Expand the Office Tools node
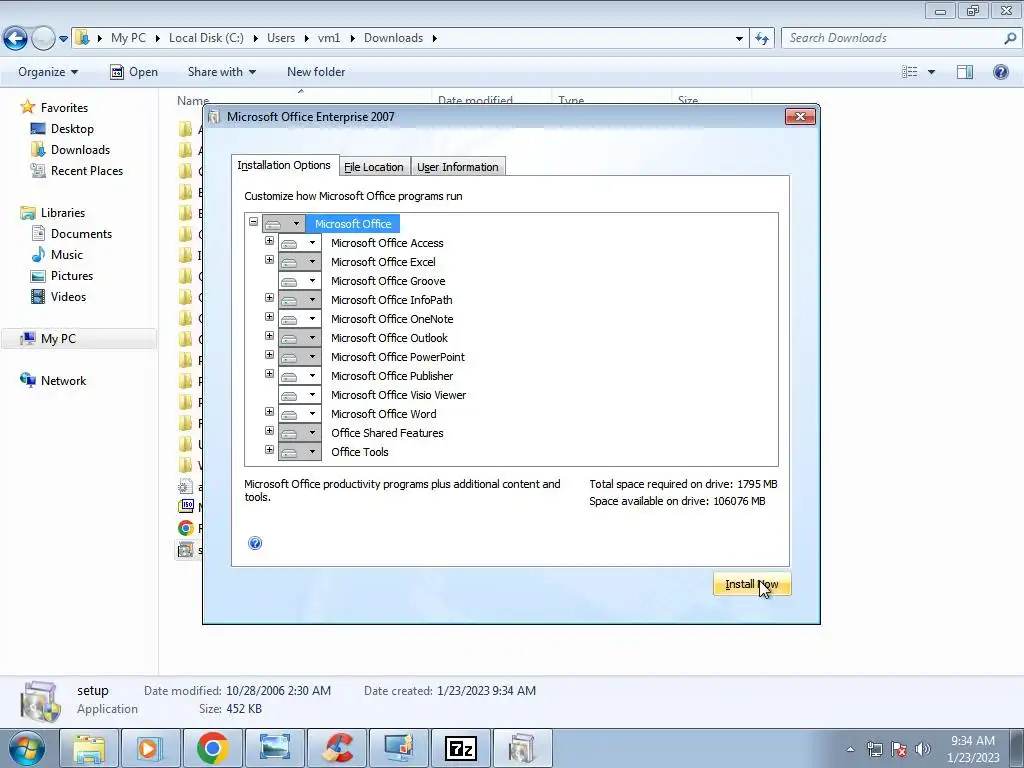 pos(269,449)
